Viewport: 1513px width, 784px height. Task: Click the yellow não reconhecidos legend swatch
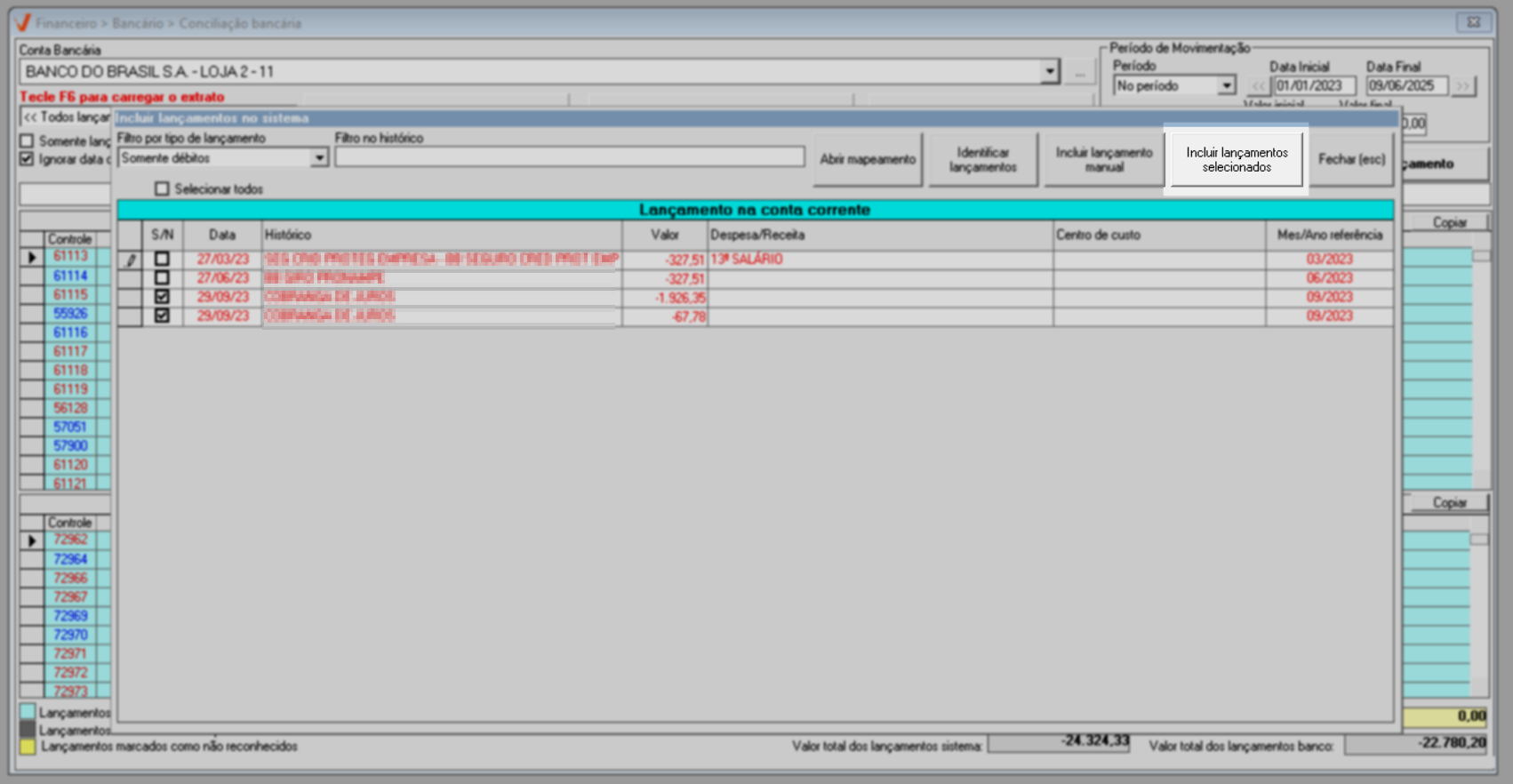click(x=28, y=747)
